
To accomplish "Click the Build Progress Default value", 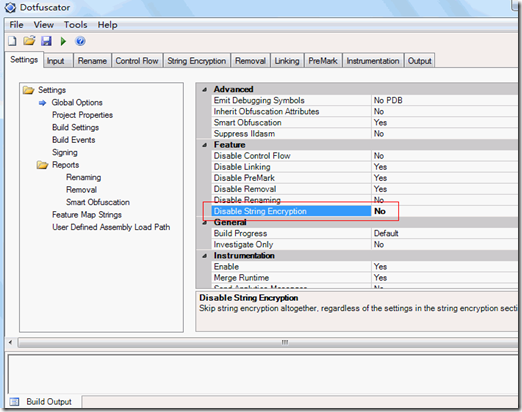I will coord(446,233).
